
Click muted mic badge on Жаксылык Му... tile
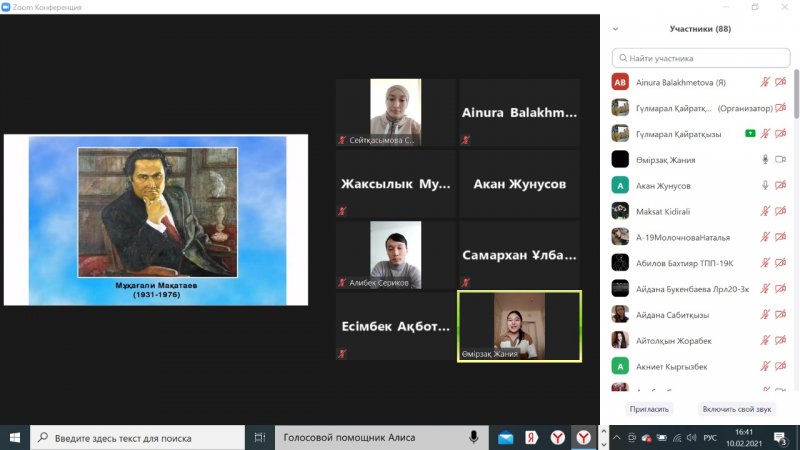(342, 211)
